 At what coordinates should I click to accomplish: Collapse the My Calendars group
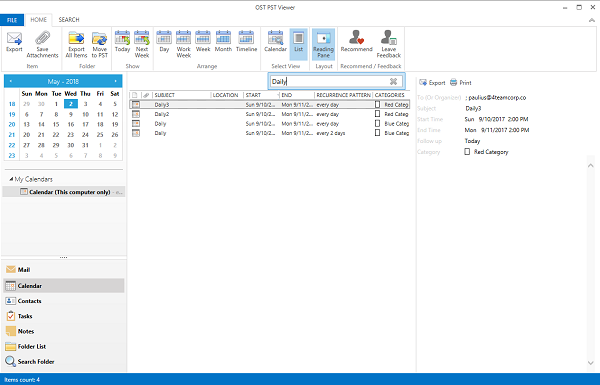pyautogui.click(x=11, y=179)
